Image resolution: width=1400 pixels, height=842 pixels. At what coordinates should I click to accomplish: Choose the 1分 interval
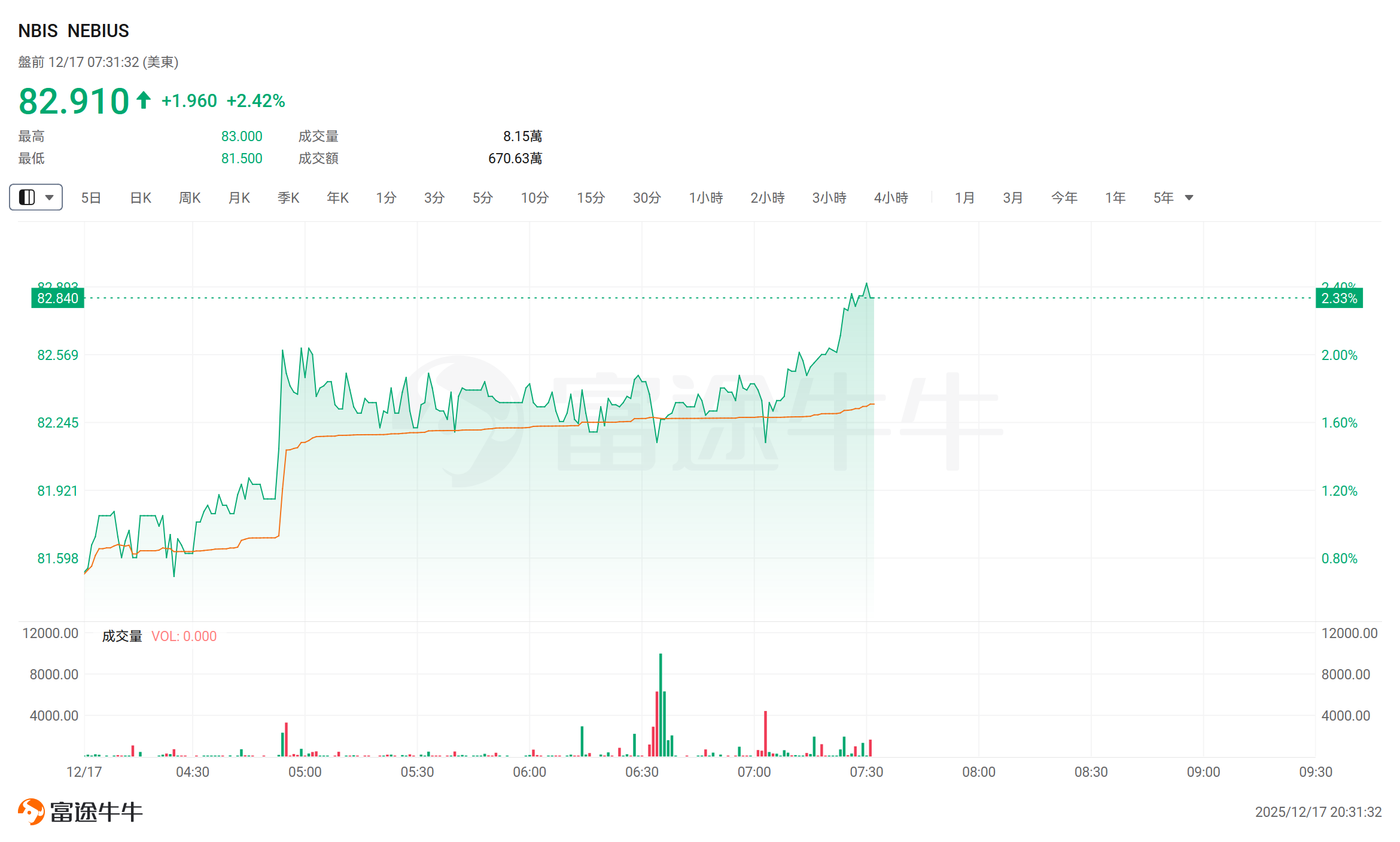click(x=386, y=198)
